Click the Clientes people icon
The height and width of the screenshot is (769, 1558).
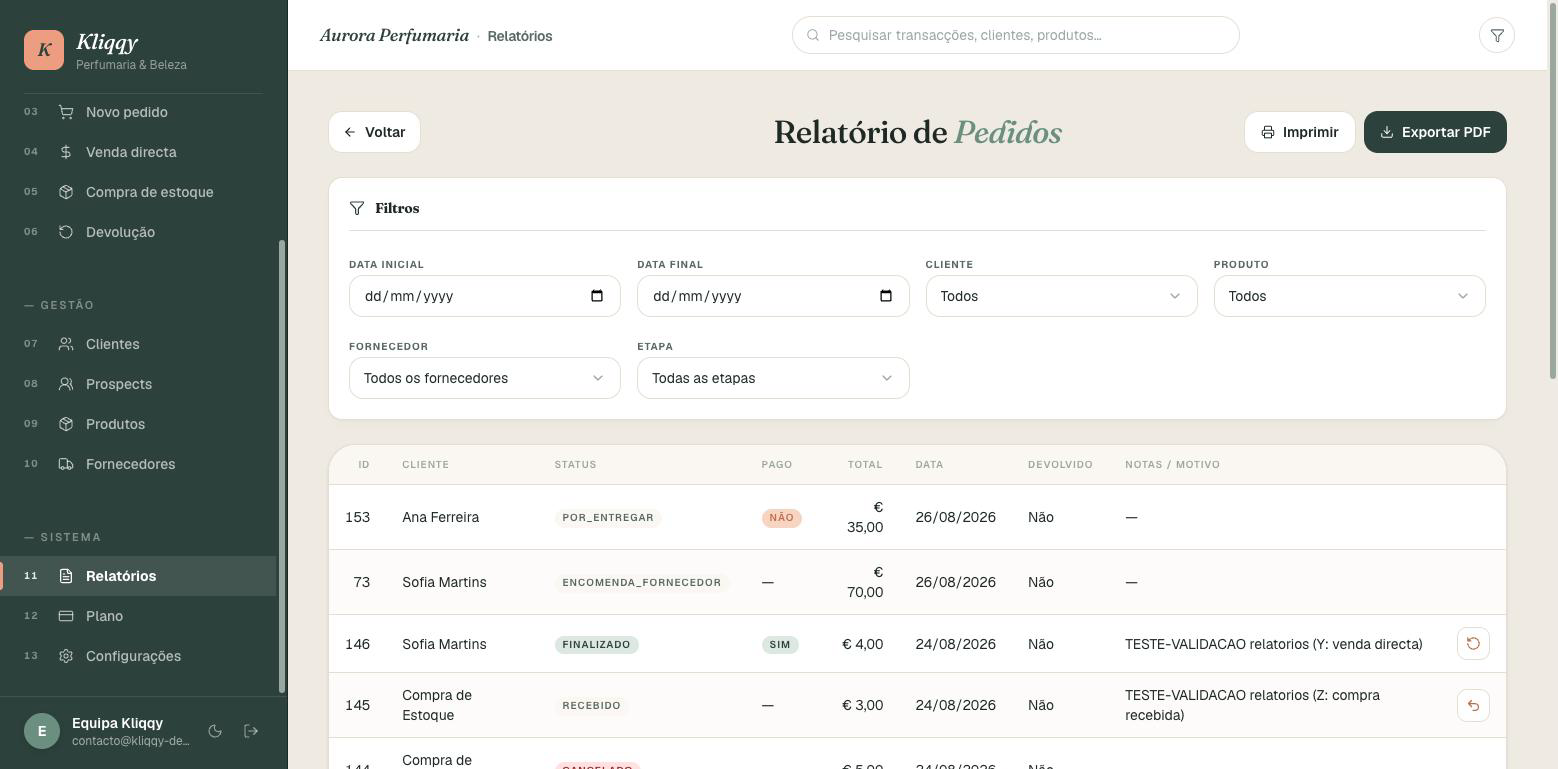click(66, 344)
